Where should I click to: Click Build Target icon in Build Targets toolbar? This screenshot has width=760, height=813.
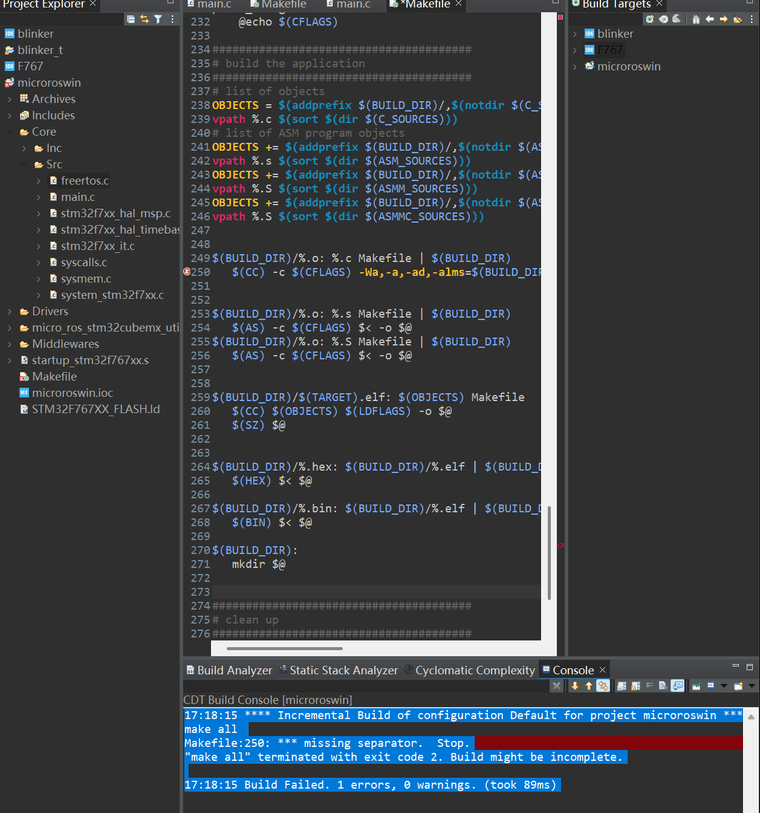(x=664, y=19)
